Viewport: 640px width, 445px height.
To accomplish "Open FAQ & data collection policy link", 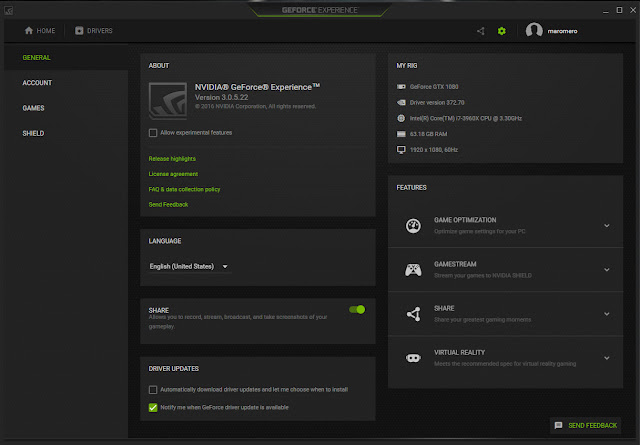I will [x=184, y=189].
